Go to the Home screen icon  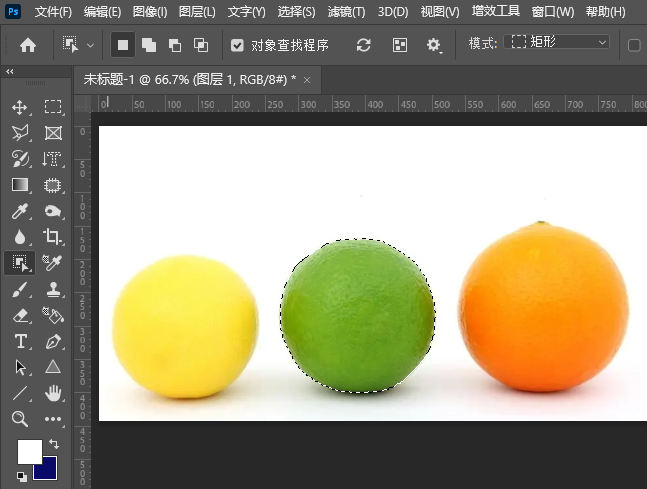pyautogui.click(x=28, y=45)
